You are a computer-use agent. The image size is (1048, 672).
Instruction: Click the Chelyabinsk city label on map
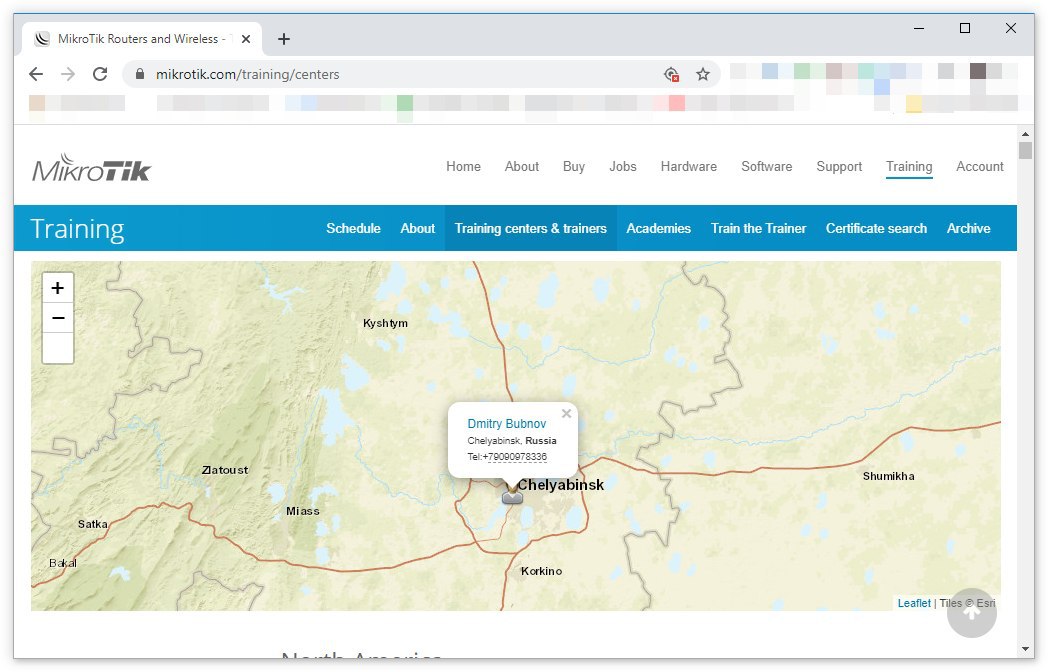pos(561,485)
